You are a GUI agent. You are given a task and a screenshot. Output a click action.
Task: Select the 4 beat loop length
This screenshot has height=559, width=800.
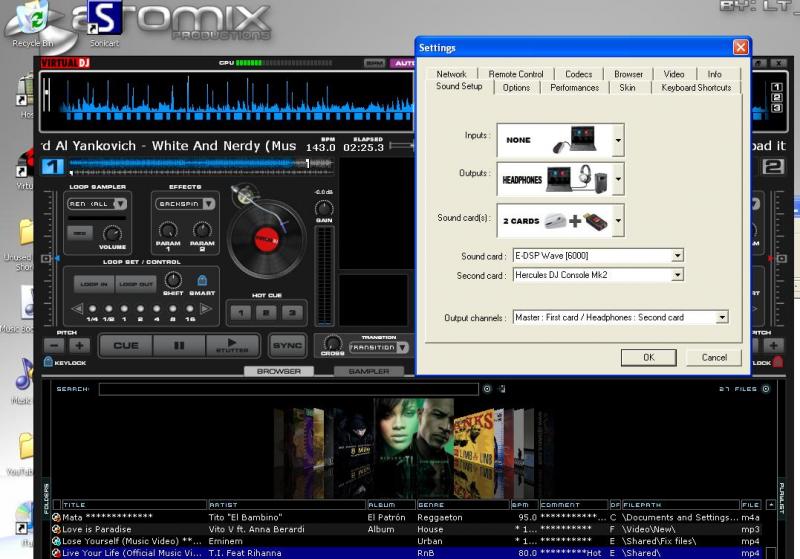pos(157,309)
